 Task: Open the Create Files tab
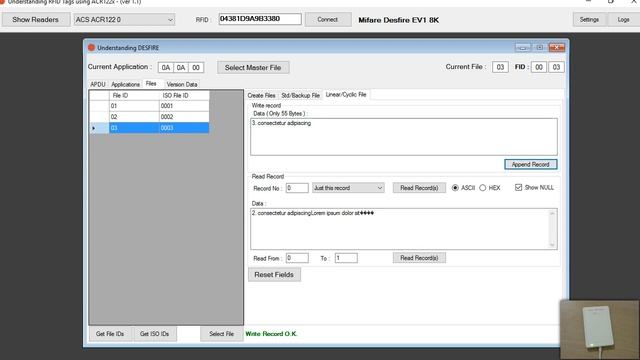tap(261, 95)
